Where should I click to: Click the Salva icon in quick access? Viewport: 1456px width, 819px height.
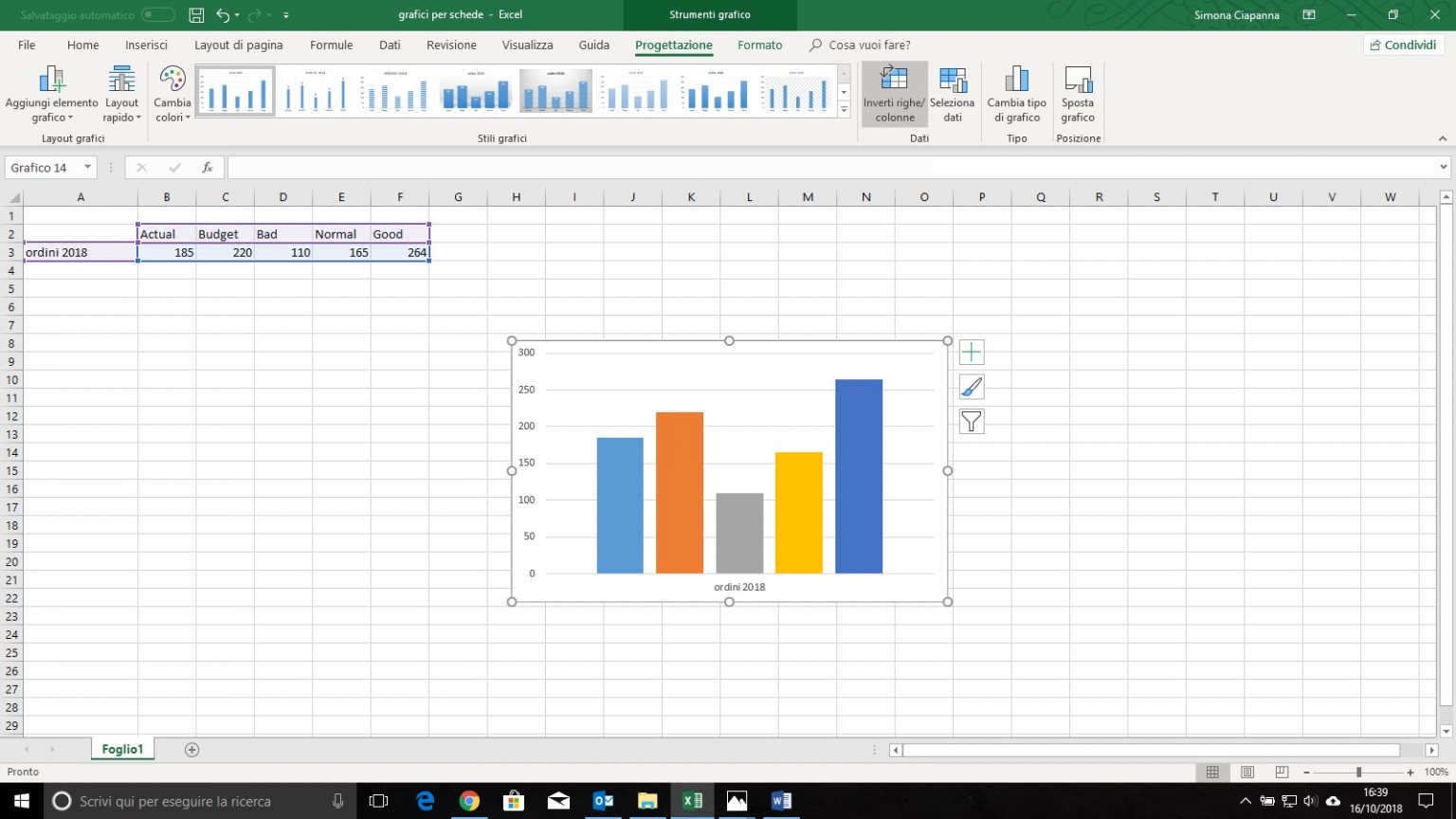196,14
